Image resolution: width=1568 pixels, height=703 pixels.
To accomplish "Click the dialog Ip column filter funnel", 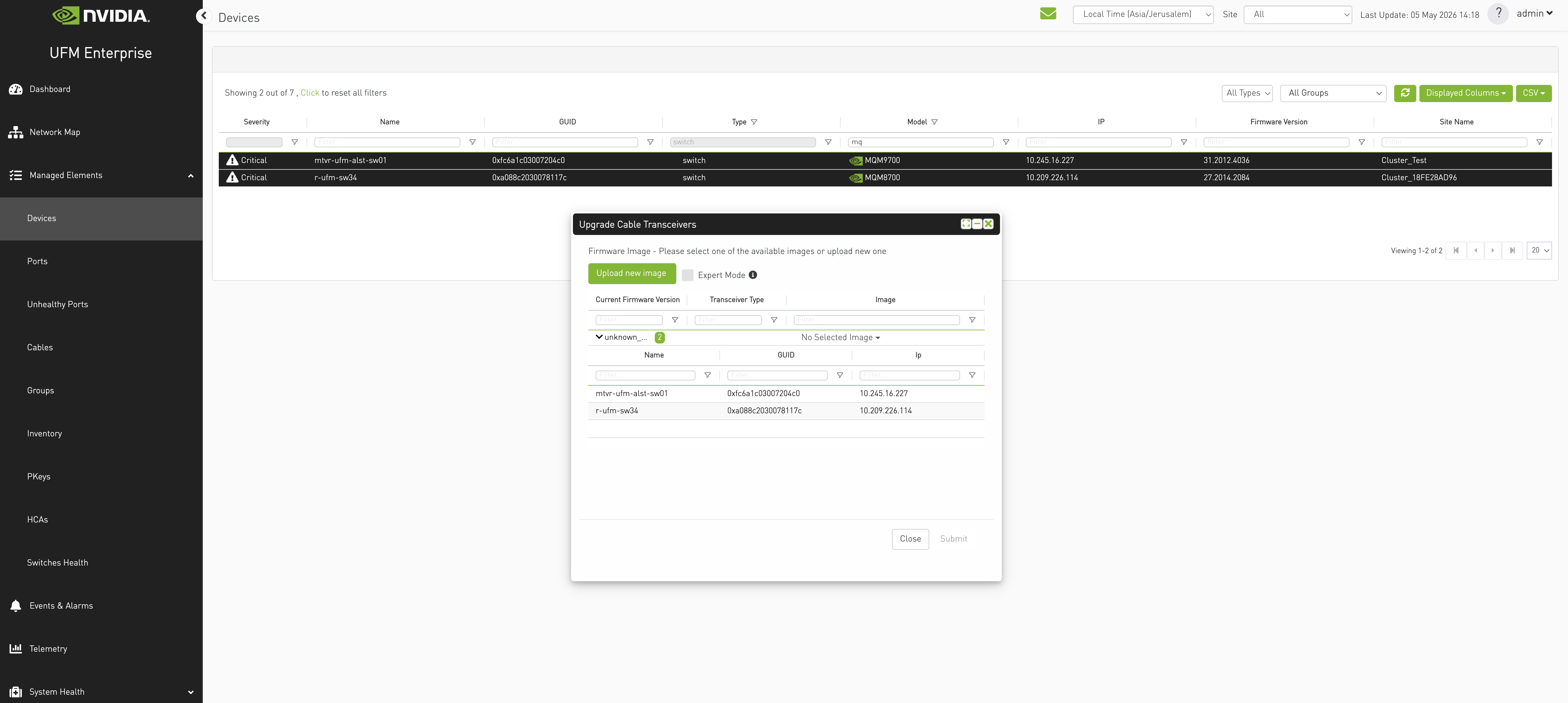I will [972, 375].
